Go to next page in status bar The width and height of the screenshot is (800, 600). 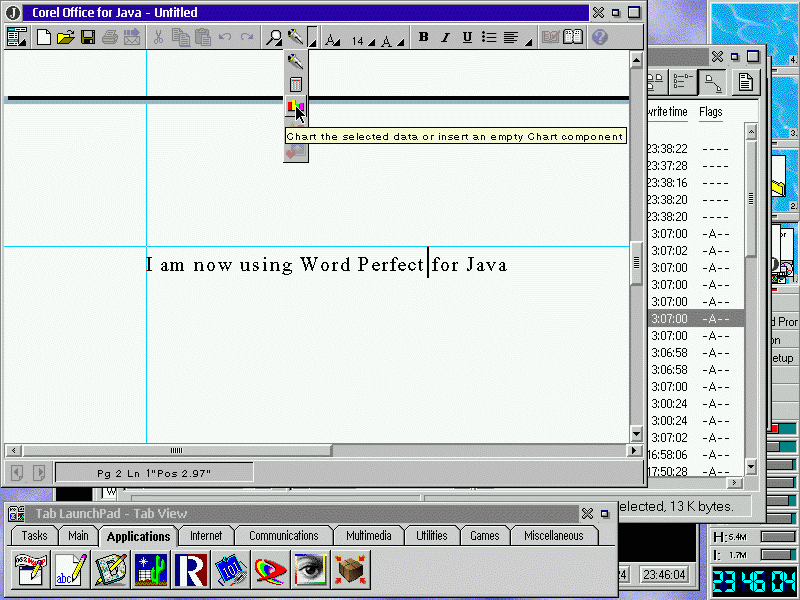point(39,472)
